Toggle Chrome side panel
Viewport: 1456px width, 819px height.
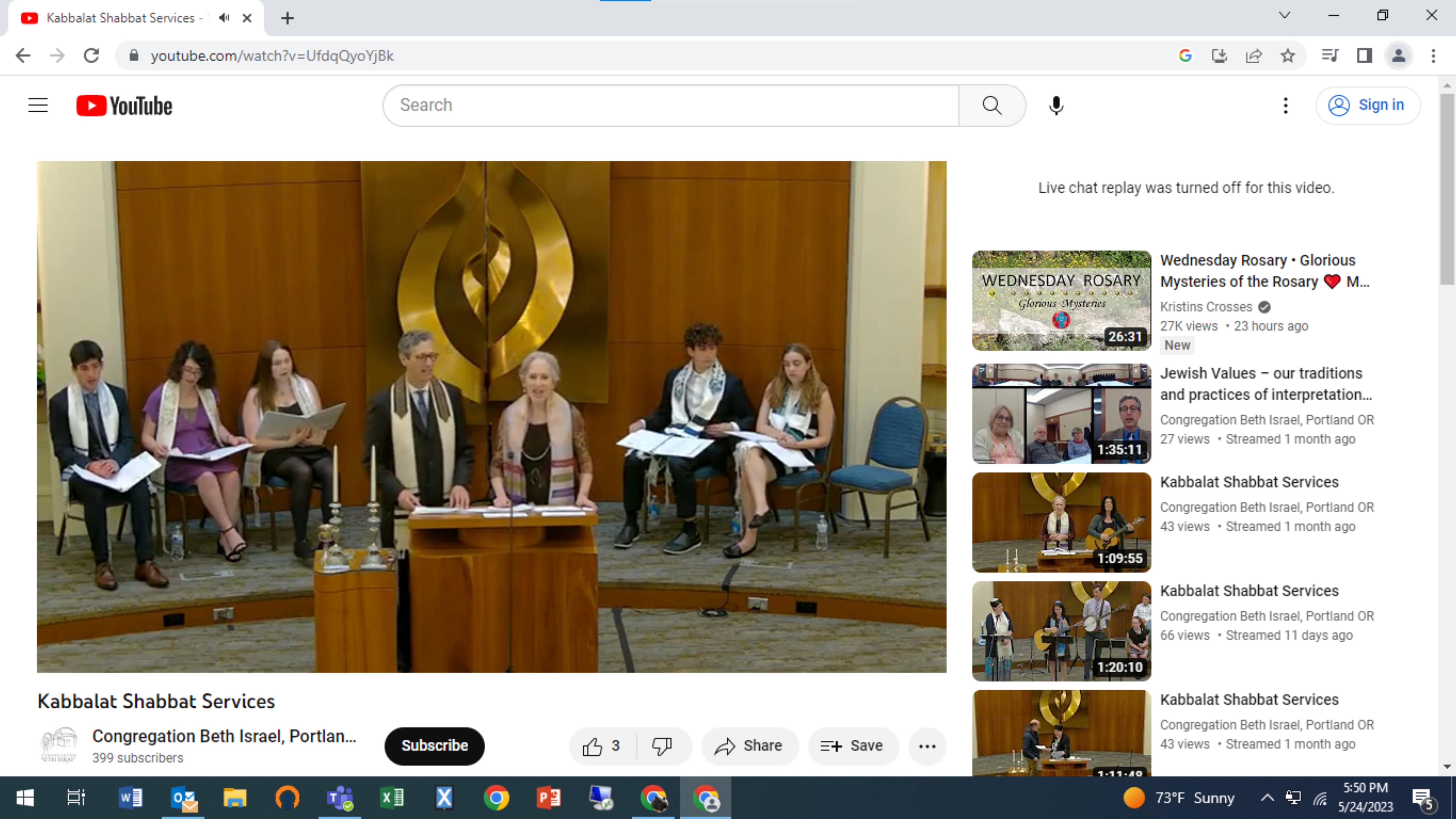tap(1365, 55)
